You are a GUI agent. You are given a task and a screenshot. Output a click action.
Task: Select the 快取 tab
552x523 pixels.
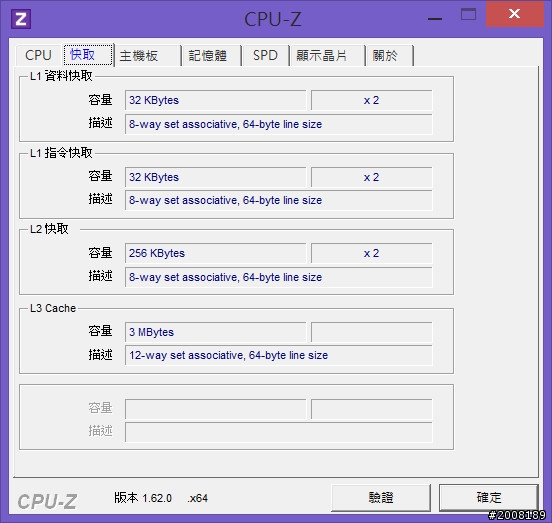click(89, 55)
